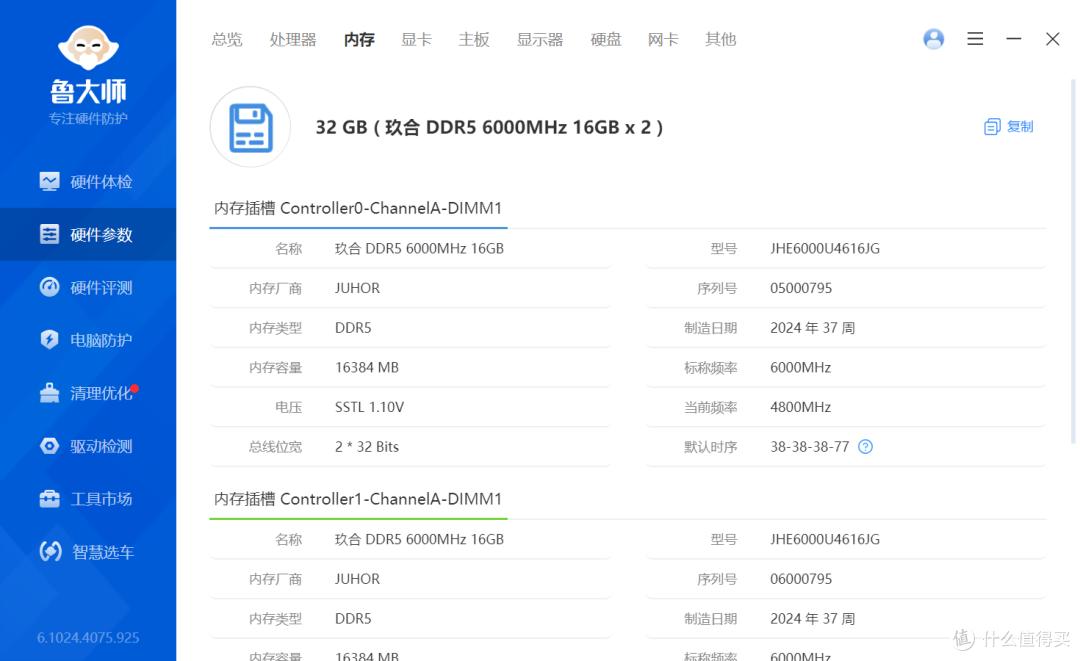The height and width of the screenshot is (661, 1080).
Task: Click model JHE6000U4616JG in first slot
Action: click(824, 249)
